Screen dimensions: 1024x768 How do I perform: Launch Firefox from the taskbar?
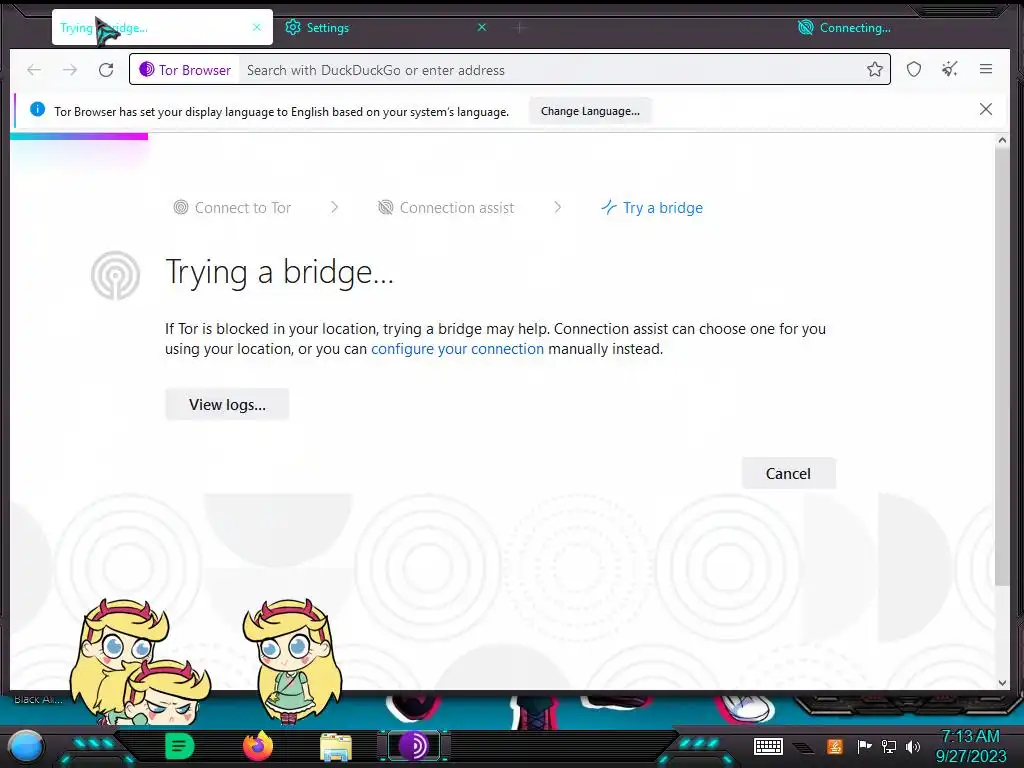coord(258,746)
